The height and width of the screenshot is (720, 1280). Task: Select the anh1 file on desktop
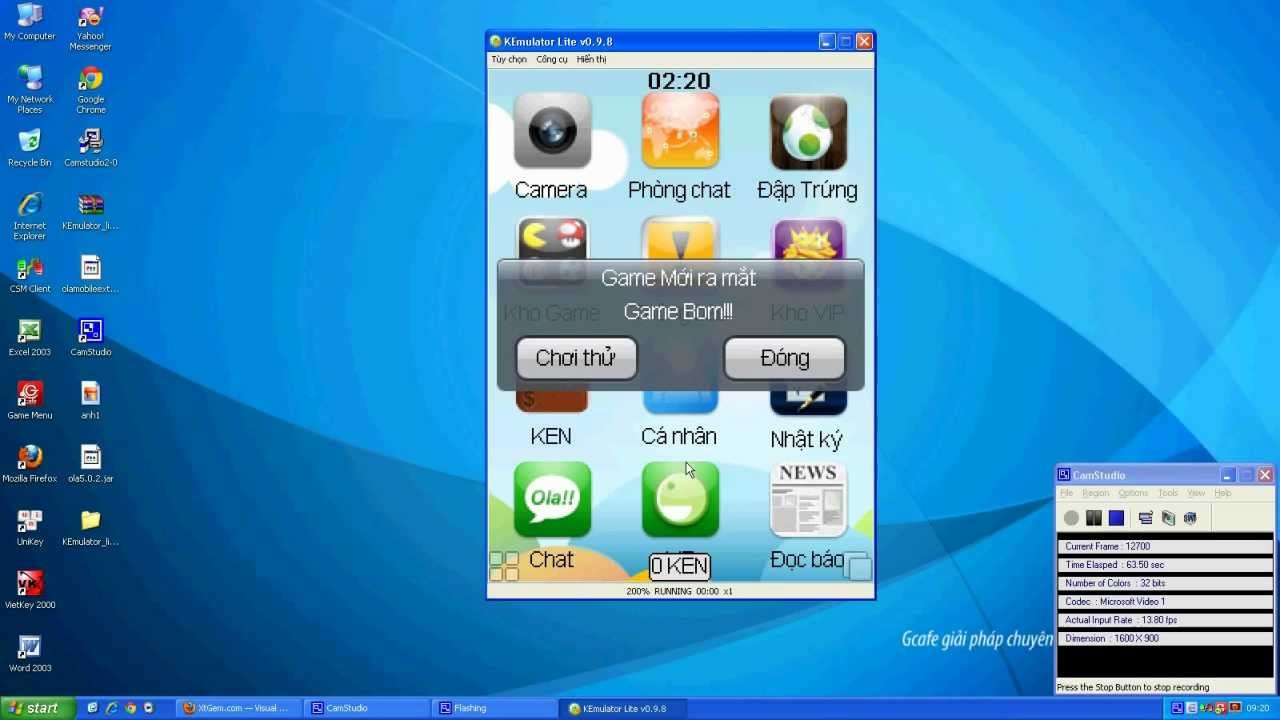90,400
